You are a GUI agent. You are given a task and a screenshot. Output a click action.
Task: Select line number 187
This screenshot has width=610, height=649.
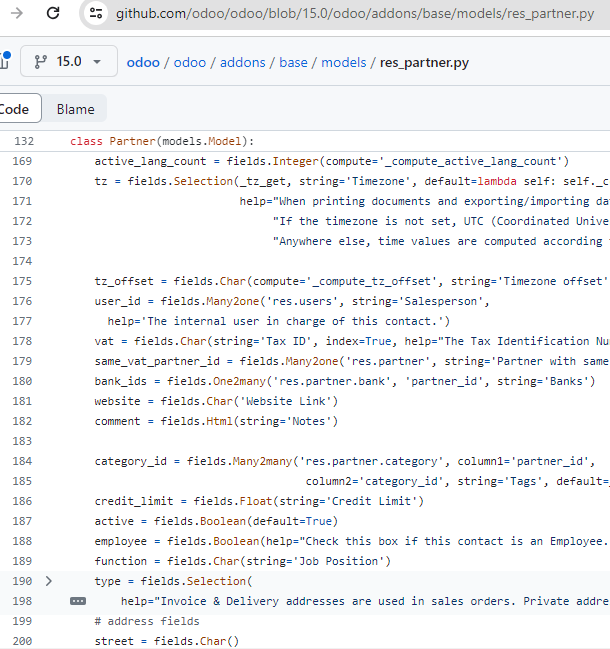click(x=22, y=521)
